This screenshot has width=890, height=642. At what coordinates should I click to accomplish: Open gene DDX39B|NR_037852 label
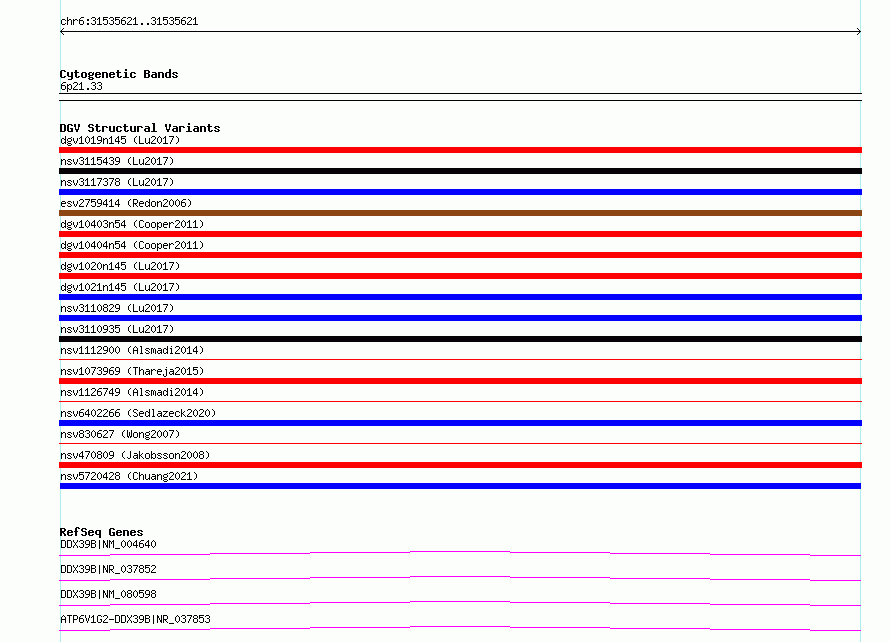tap(108, 569)
